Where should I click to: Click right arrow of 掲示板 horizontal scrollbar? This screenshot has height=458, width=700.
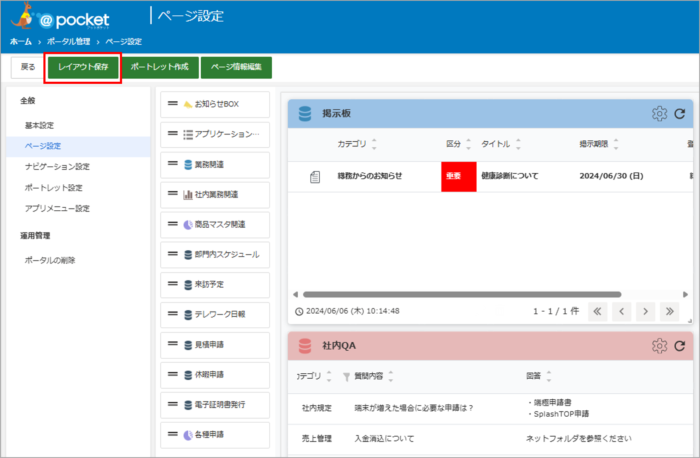tap(685, 295)
